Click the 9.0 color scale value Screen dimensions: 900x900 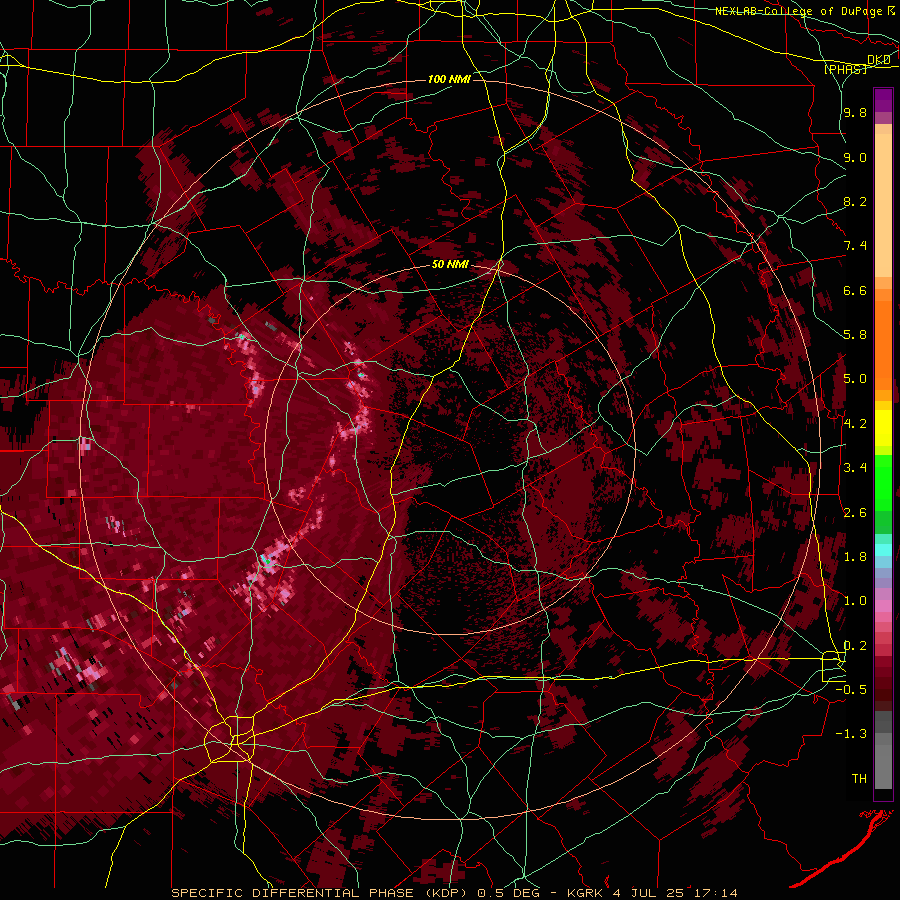click(855, 157)
